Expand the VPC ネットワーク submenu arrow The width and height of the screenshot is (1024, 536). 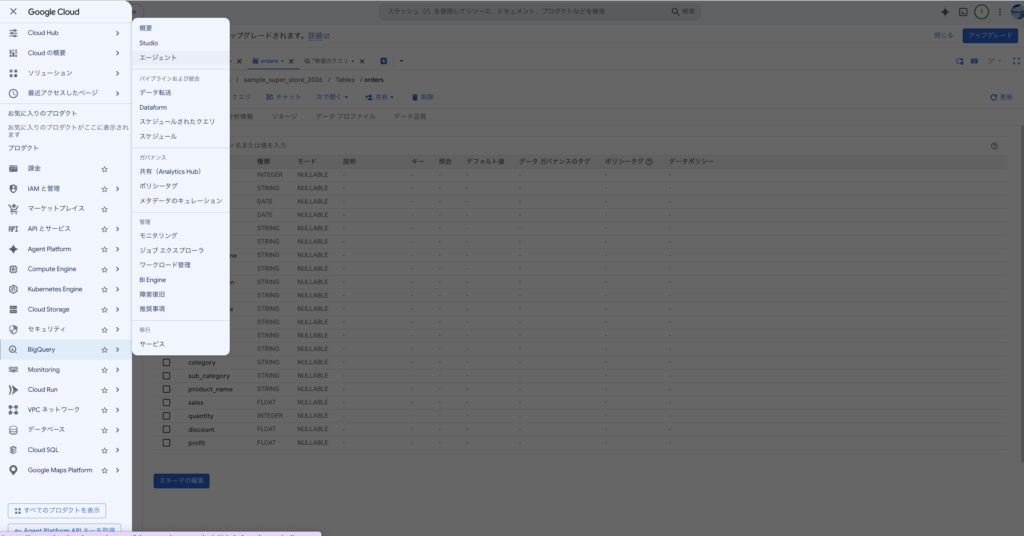(118, 410)
